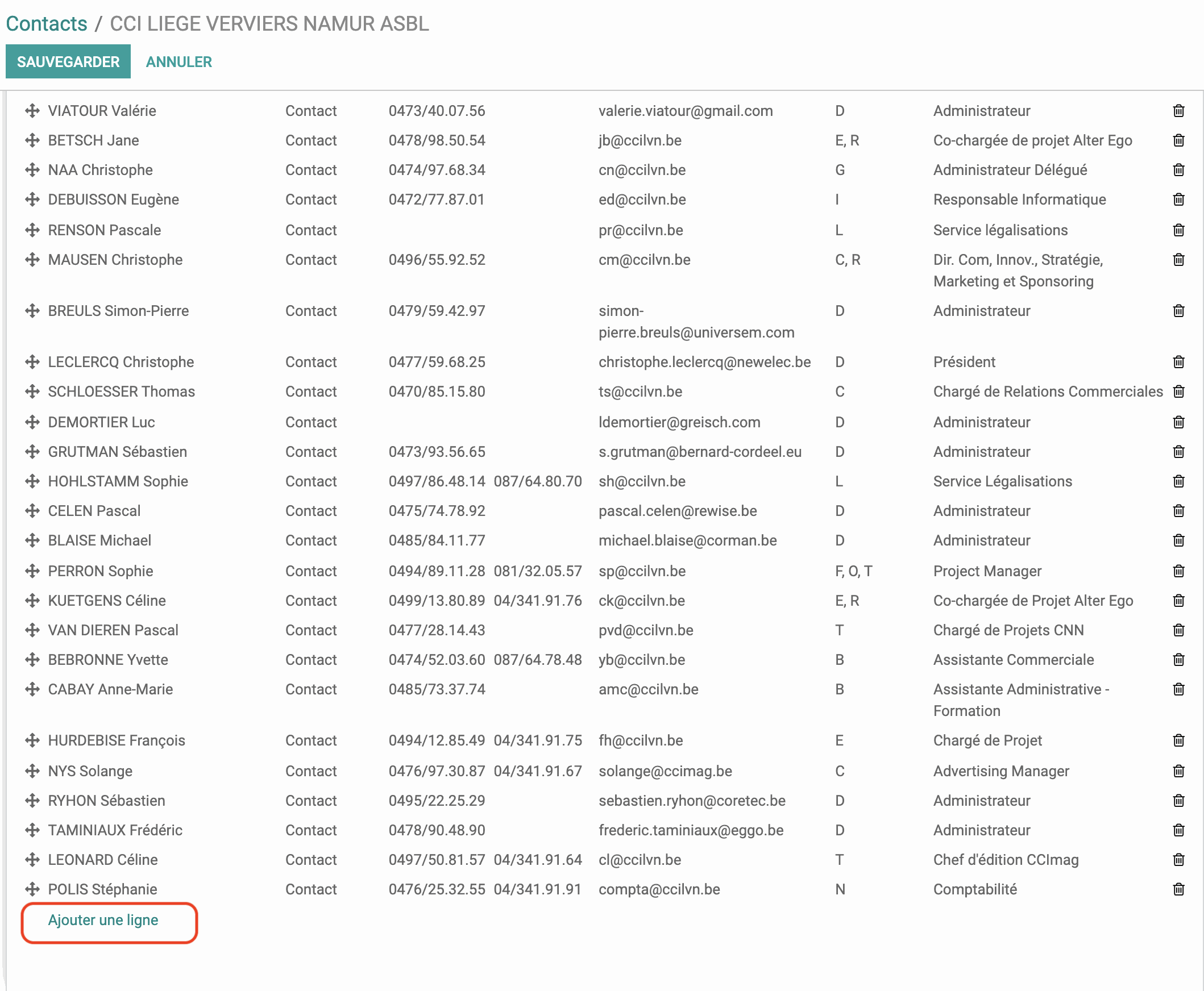
Task: Click trash icon for LECLERCQ Christophe
Action: (1178, 362)
